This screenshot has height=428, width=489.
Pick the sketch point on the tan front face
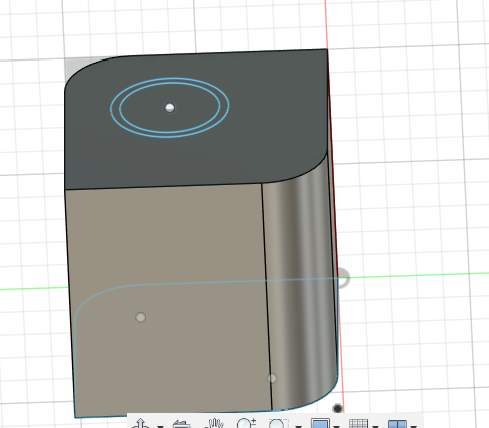click(x=141, y=317)
